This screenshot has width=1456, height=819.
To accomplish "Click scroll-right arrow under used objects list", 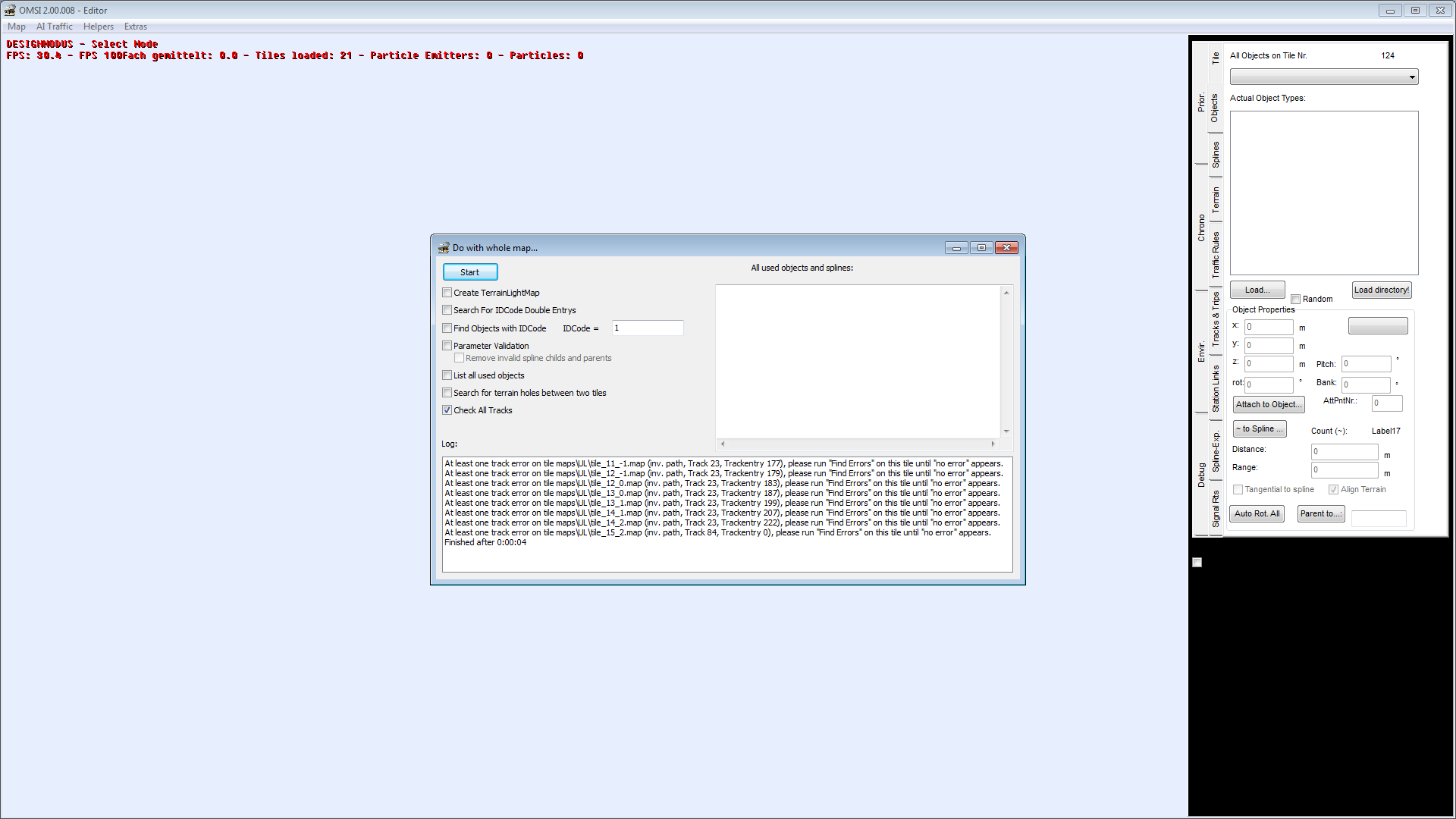I will pos(993,444).
